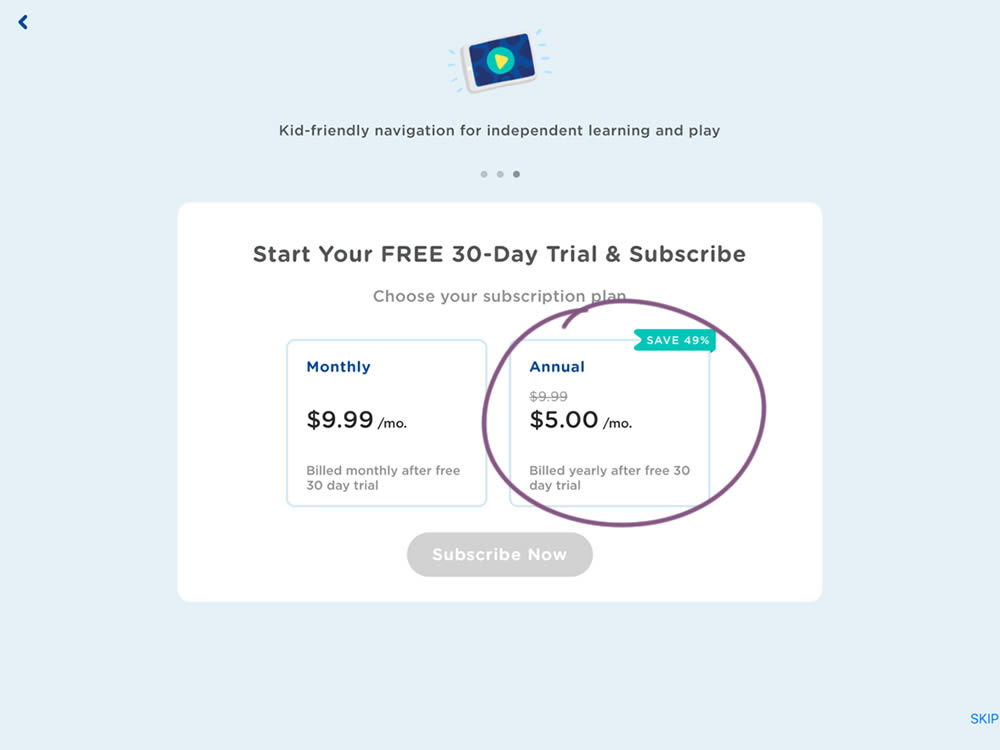This screenshot has height=750, width=1000.
Task: Go to the second carousel page dot
Action: click(500, 174)
